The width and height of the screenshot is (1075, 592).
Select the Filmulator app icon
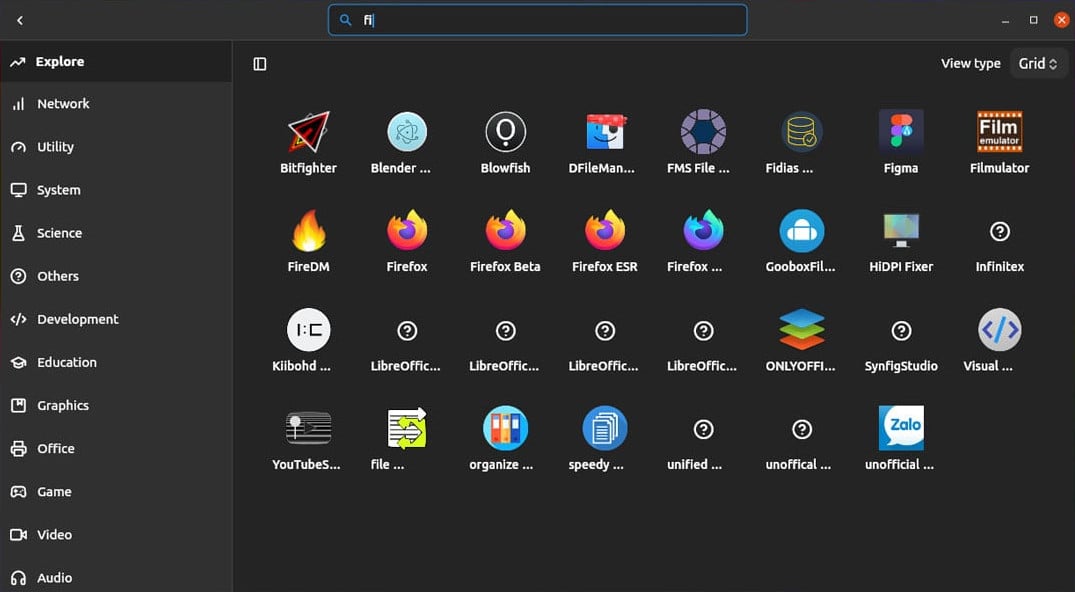point(1000,132)
